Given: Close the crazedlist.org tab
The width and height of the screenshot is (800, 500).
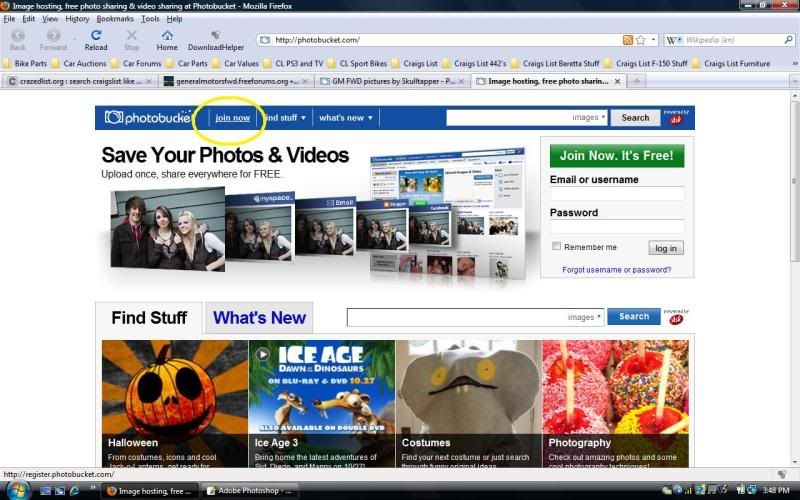Looking at the screenshot, I should point(148,81).
